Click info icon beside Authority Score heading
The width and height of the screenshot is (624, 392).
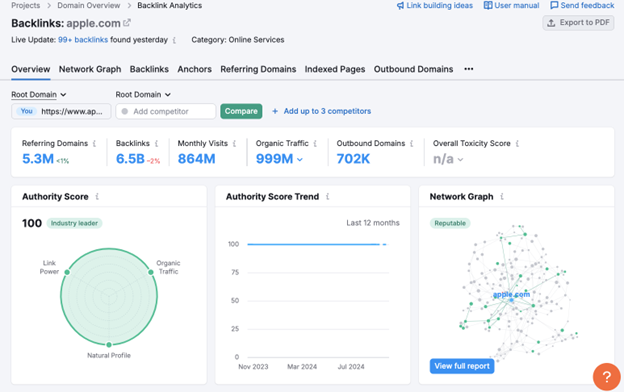(97, 197)
